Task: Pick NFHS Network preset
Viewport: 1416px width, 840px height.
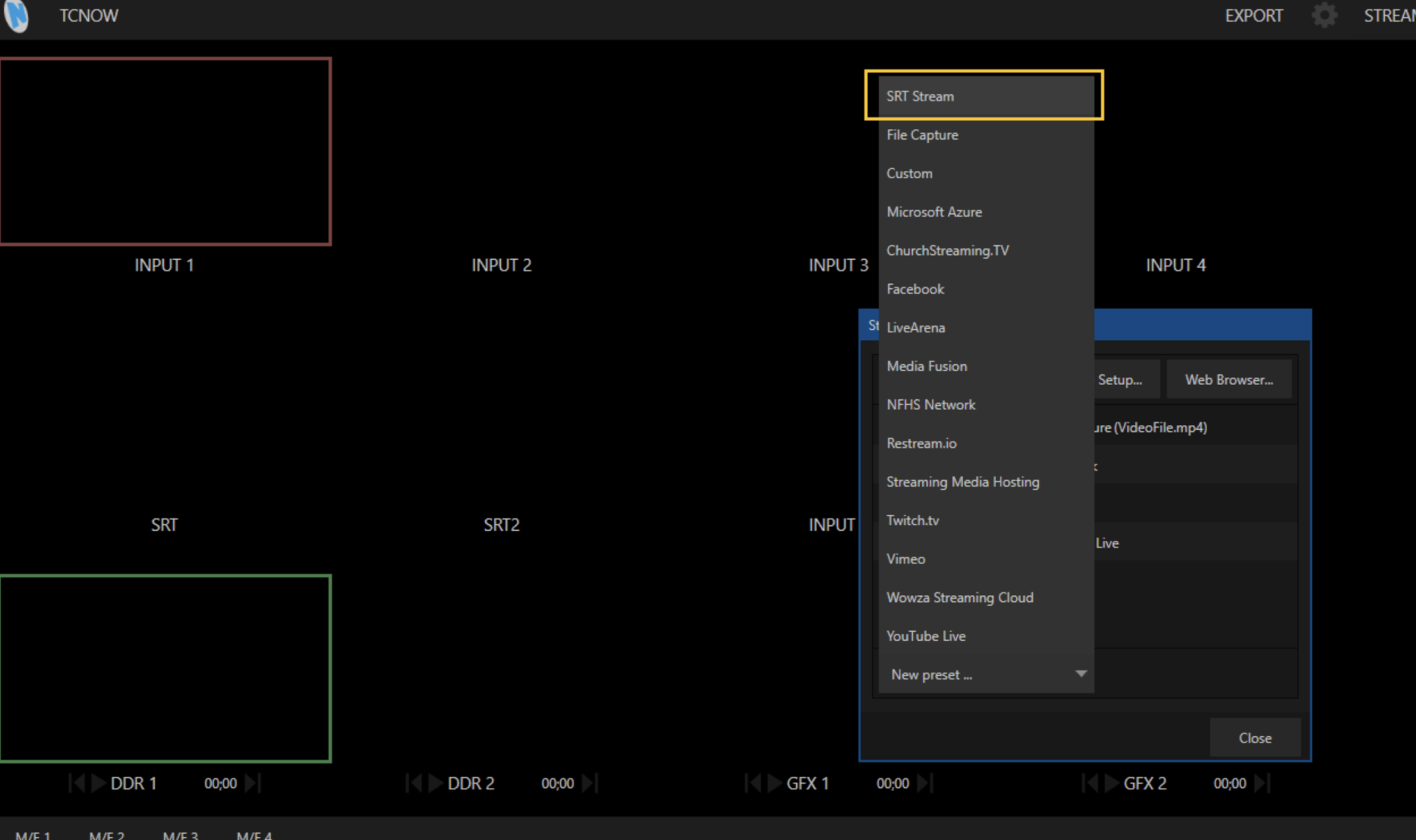Action: (986, 405)
